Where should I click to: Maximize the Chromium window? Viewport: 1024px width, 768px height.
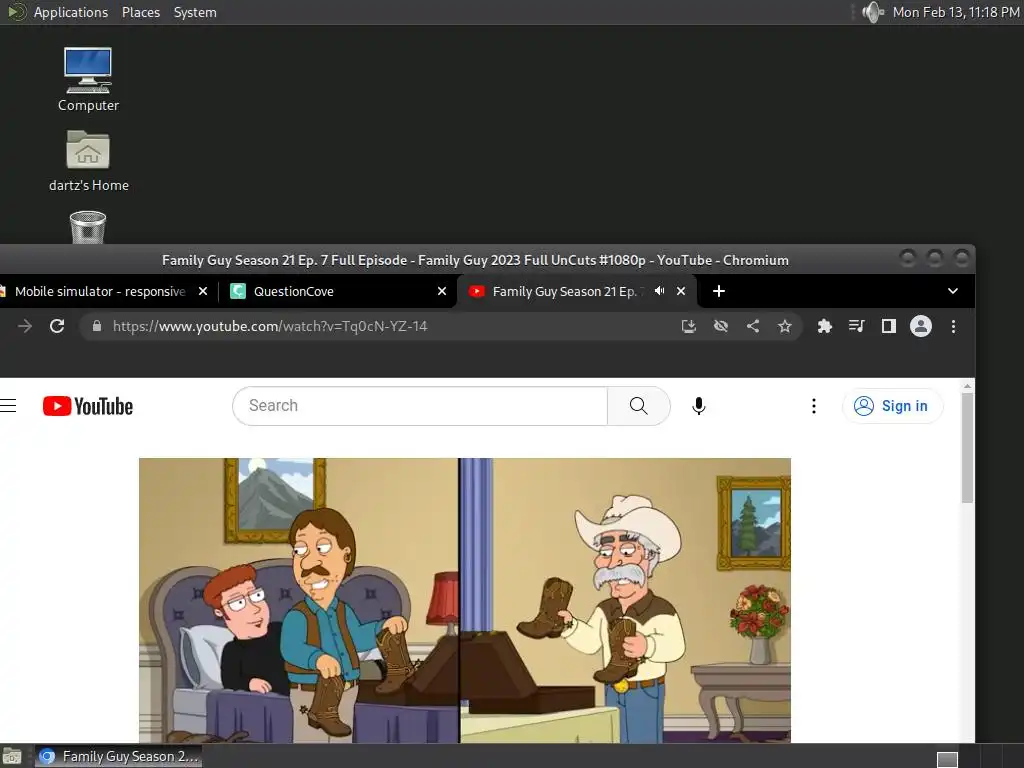click(935, 259)
